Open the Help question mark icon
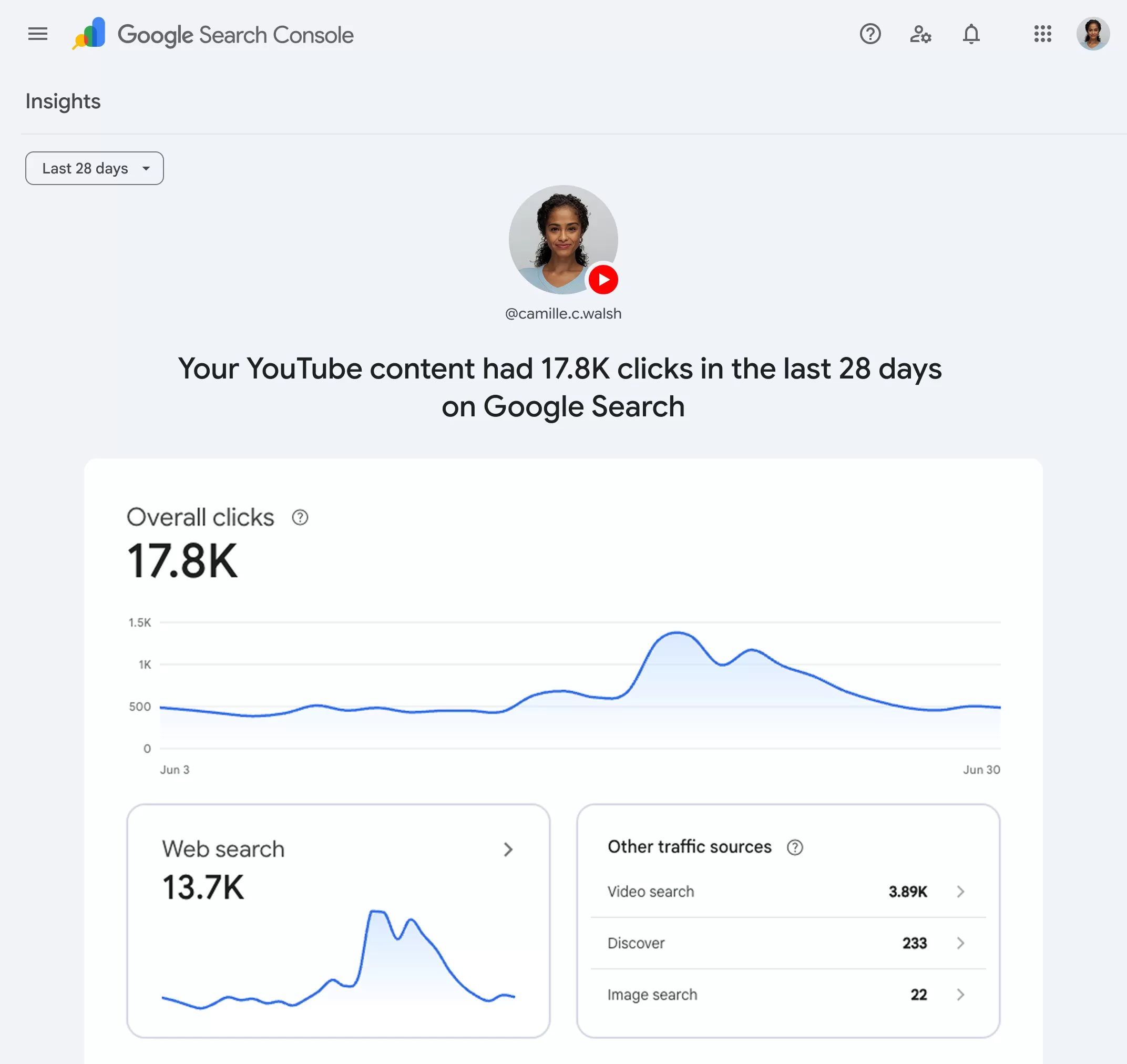The height and width of the screenshot is (1064, 1127). [869, 34]
